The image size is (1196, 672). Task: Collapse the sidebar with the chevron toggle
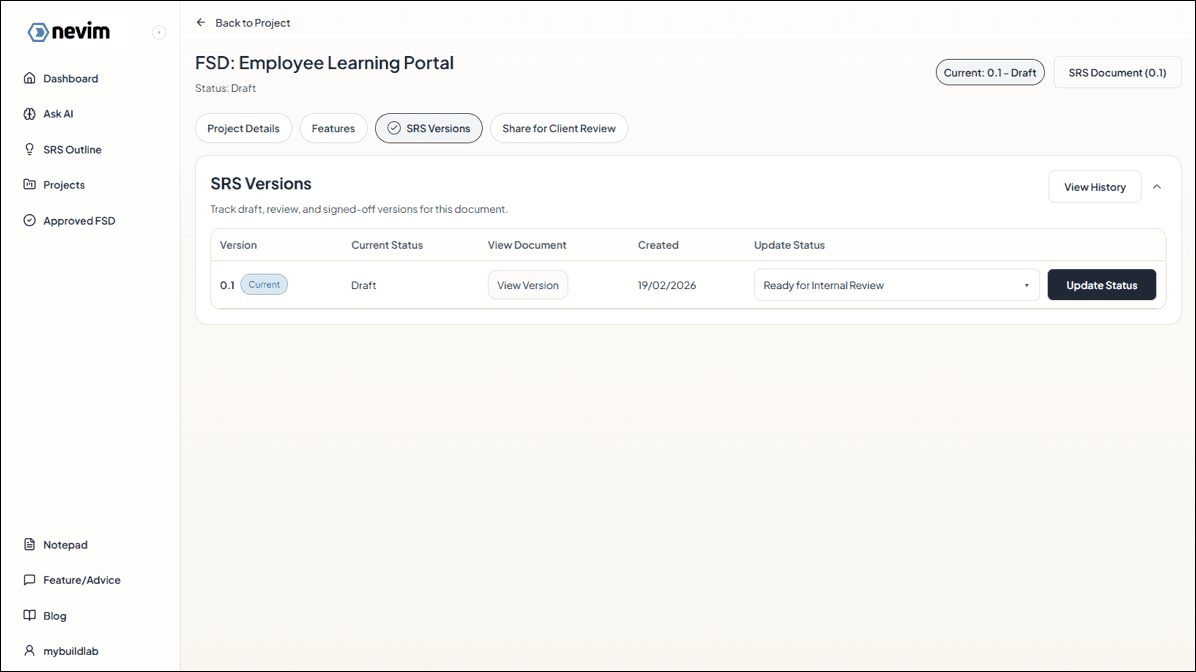(x=159, y=33)
